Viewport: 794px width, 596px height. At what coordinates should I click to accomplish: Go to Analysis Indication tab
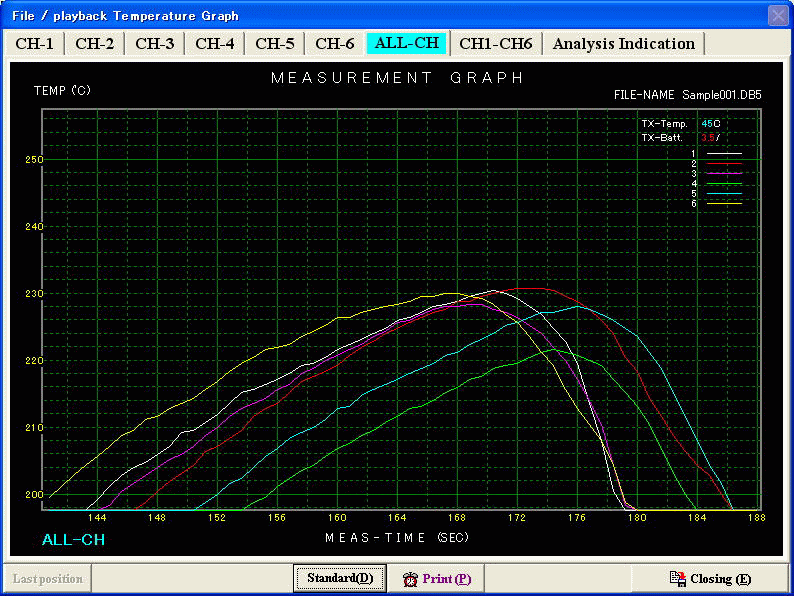pos(624,44)
